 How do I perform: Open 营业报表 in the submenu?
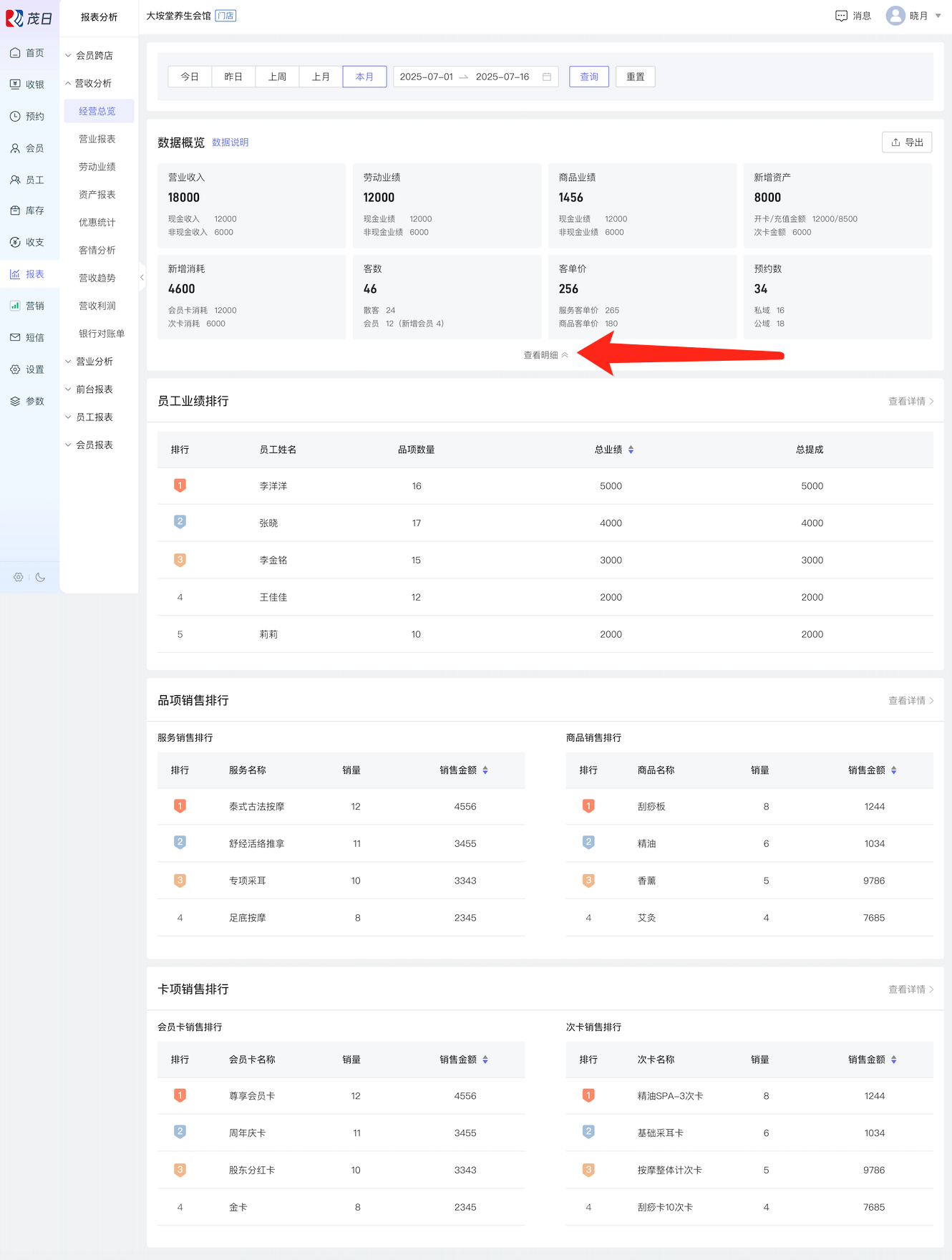click(97, 139)
